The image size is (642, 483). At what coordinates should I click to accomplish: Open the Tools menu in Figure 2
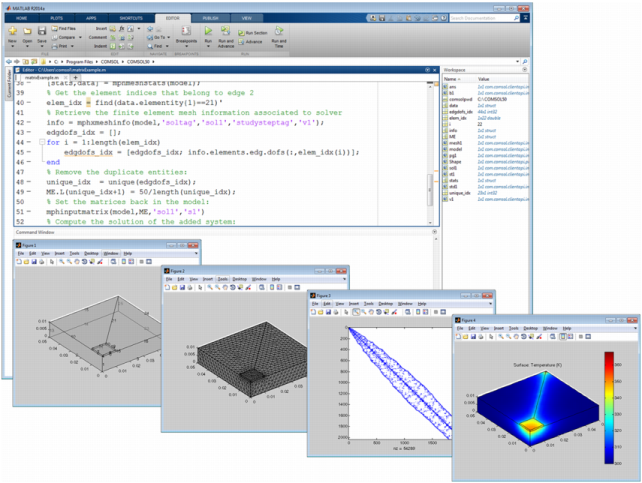pyautogui.click(x=222, y=279)
